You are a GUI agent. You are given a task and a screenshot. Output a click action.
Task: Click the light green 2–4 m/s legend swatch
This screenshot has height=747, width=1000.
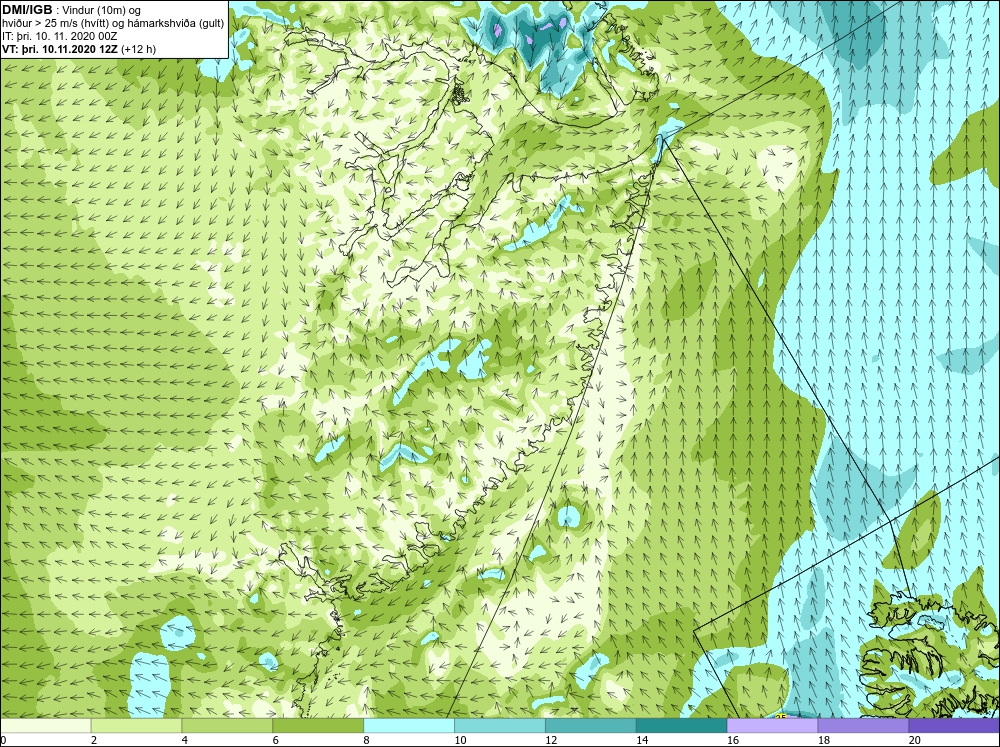pyautogui.click(x=136, y=726)
